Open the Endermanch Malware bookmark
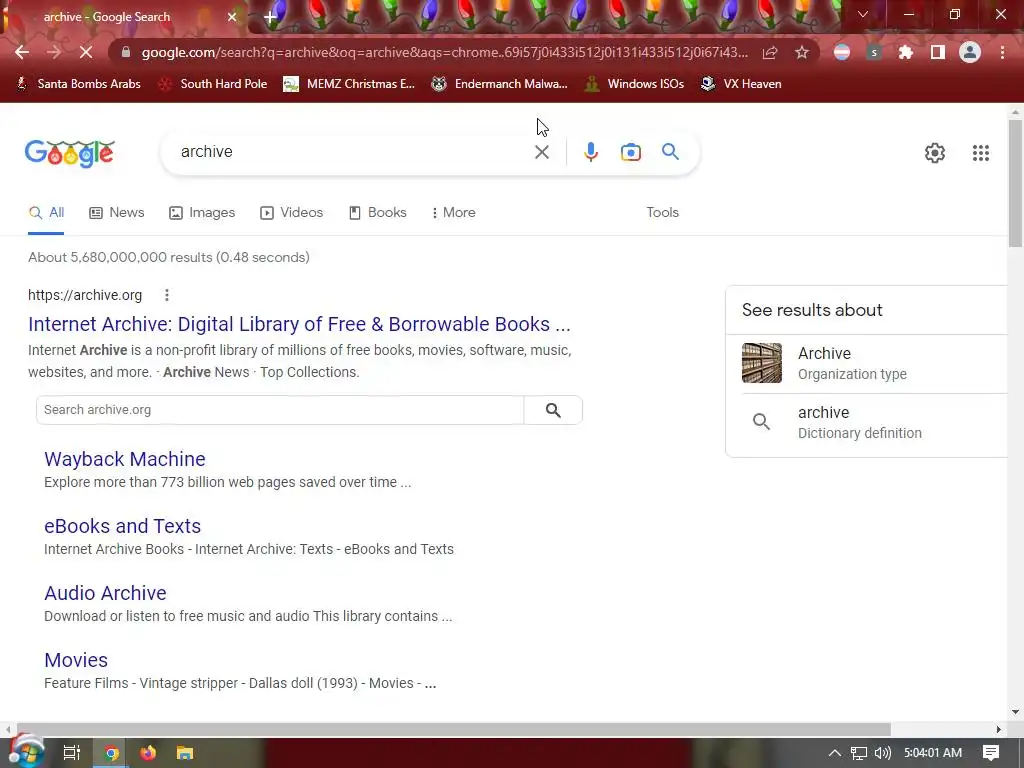Image resolution: width=1024 pixels, height=768 pixels. [500, 84]
